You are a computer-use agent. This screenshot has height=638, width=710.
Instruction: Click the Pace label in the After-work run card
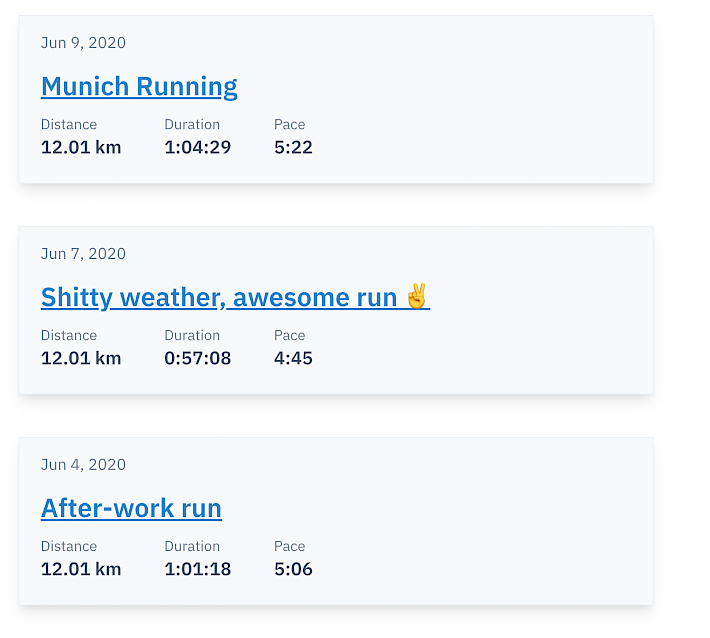tap(289, 547)
